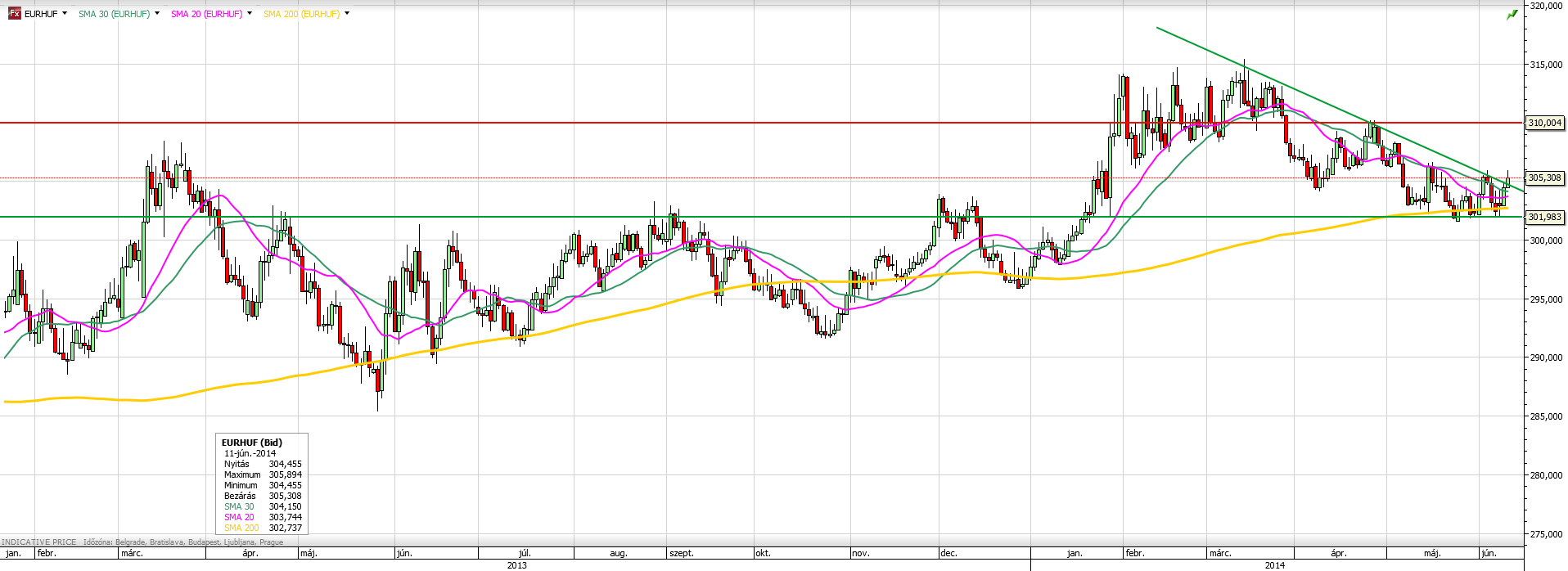The width and height of the screenshot is (1568, 571).
Task: Select the green SMA 30 (EURHUF) legend label
Action: pos(115,14)
